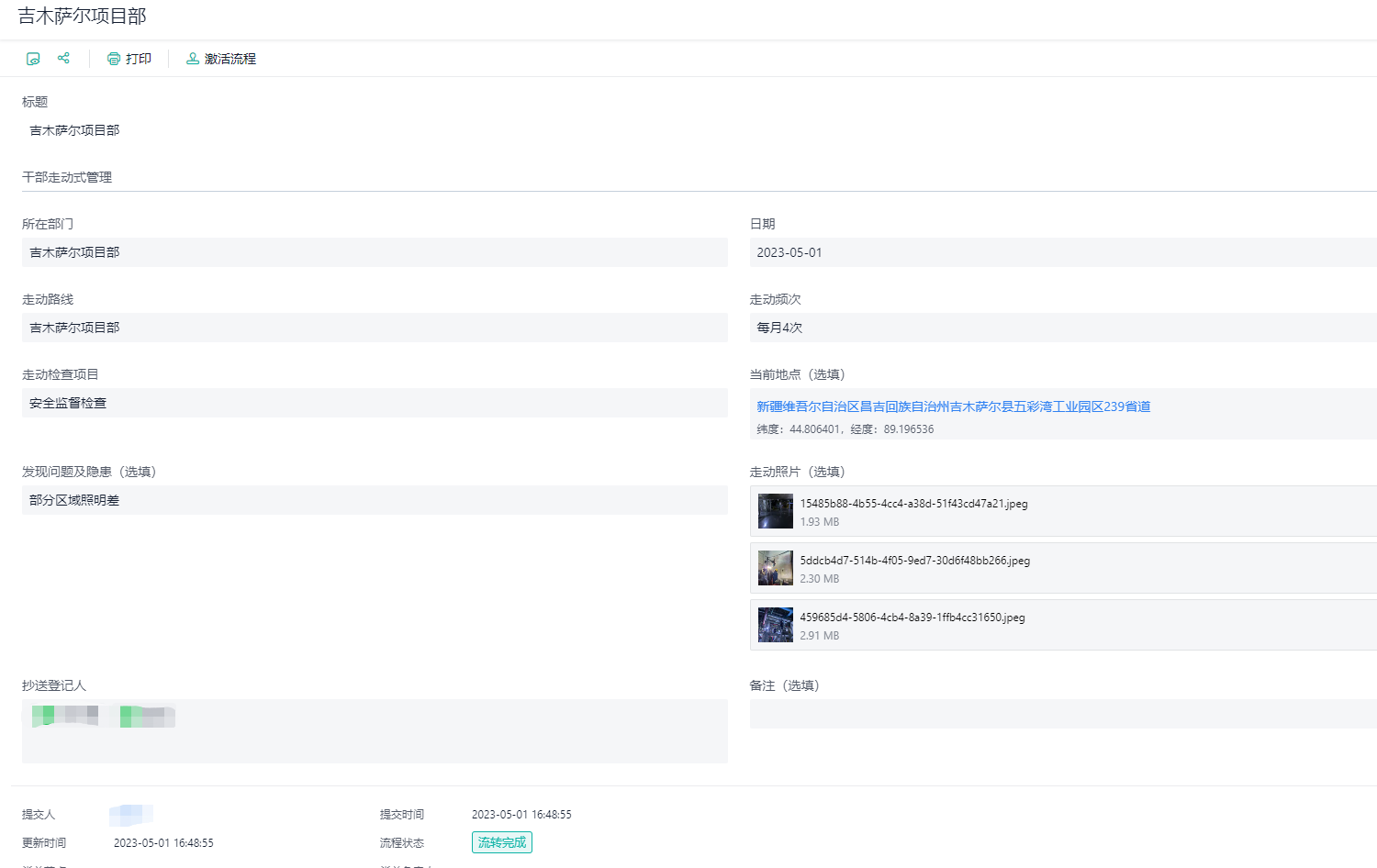The image size is (1377, 868).
Task: Open thumbnail of 5ddcb4d7 jpeg photo
Action: (775, 568)
